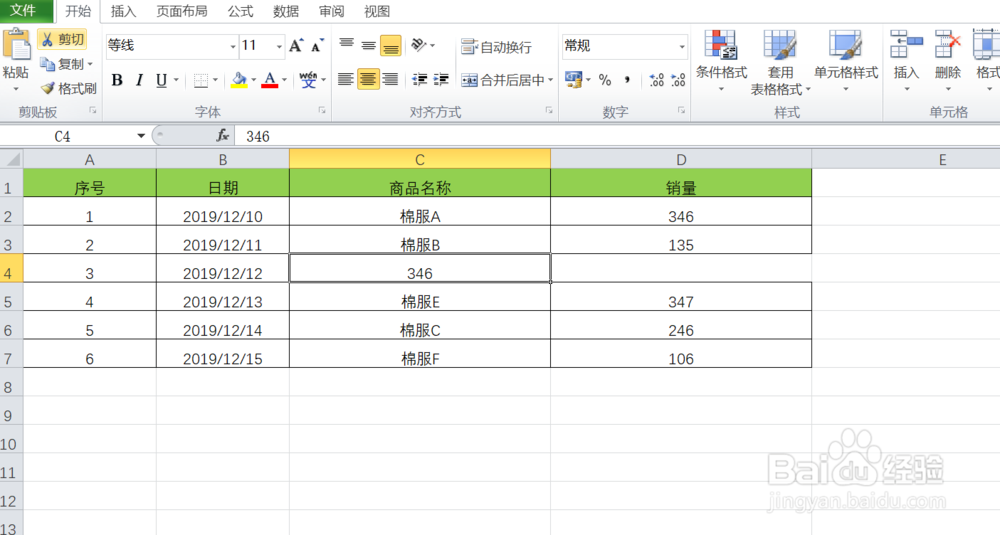The width and height of the screenshot is (1000, 535).
Task: Apply red font color A
Action: (270, 80)
